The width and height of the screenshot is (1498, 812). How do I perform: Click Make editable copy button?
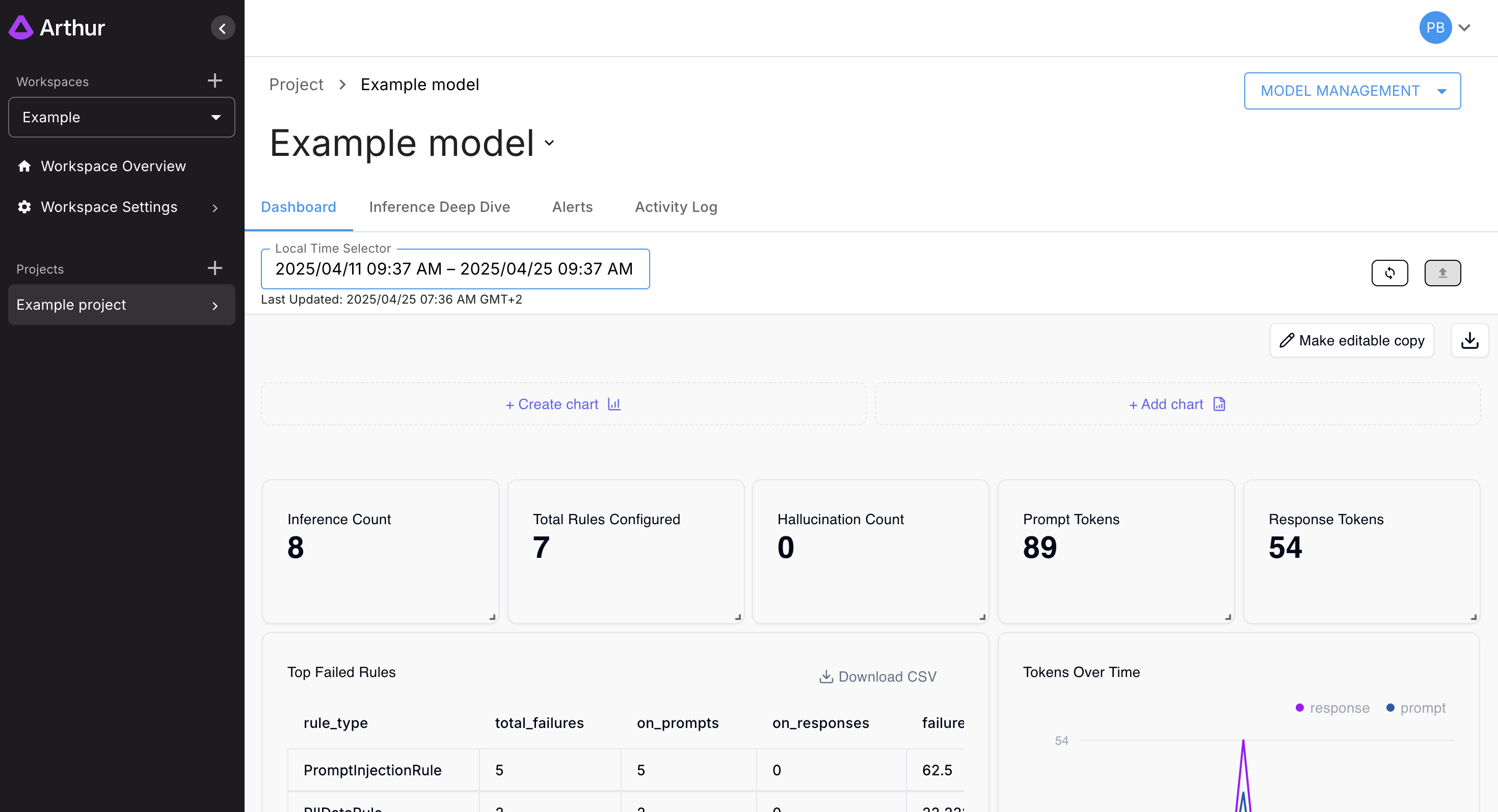(x=1351, y=340)
